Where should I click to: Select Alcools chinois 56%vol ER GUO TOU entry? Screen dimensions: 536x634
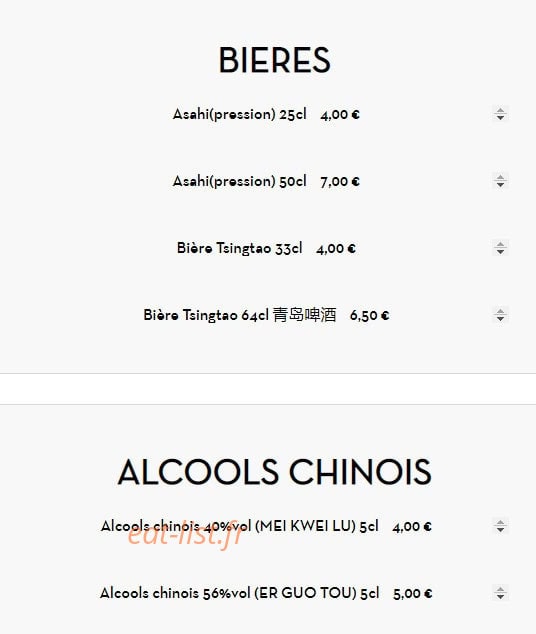click(240, 593)
